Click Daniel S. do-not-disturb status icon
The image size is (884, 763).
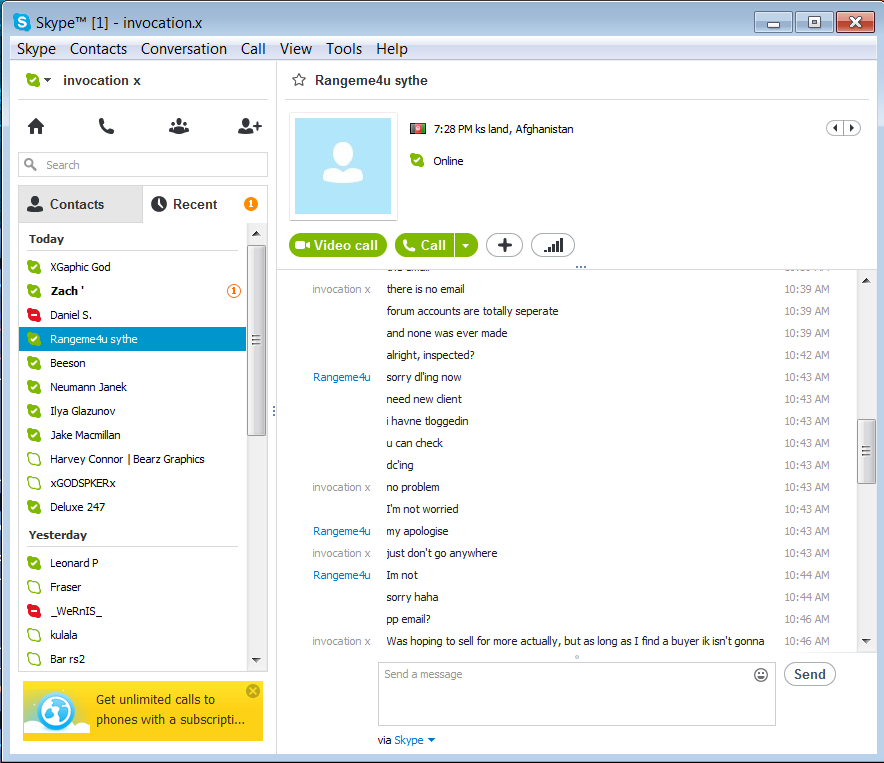34,315
